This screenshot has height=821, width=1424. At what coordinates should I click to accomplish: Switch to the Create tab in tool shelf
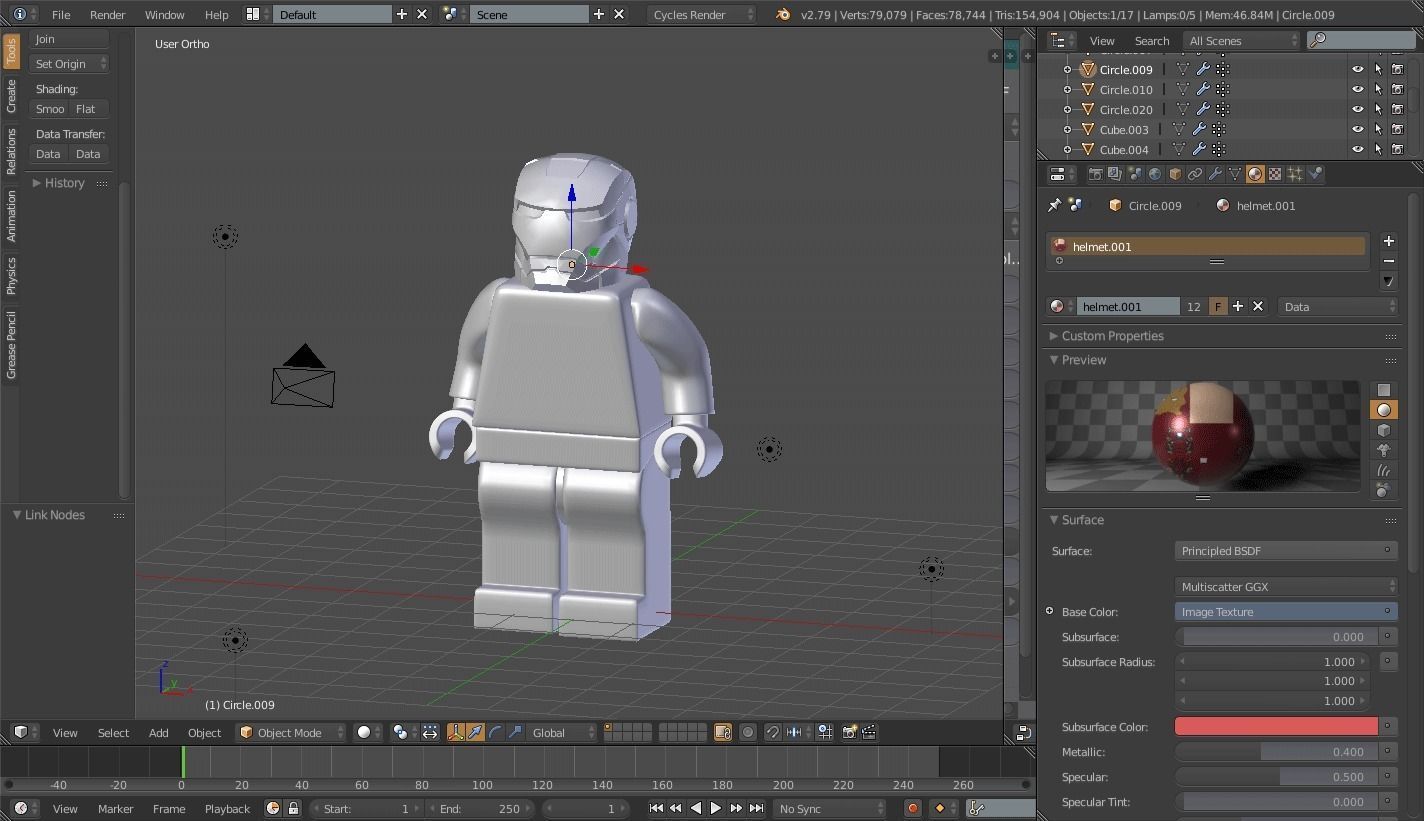click(11, 96)
